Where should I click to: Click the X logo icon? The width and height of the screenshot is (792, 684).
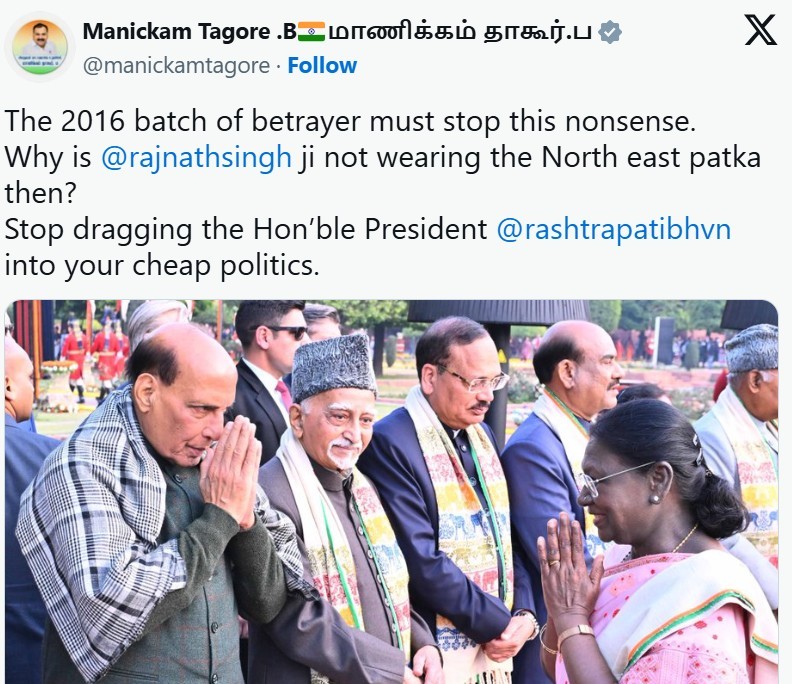tap(760, 30)
